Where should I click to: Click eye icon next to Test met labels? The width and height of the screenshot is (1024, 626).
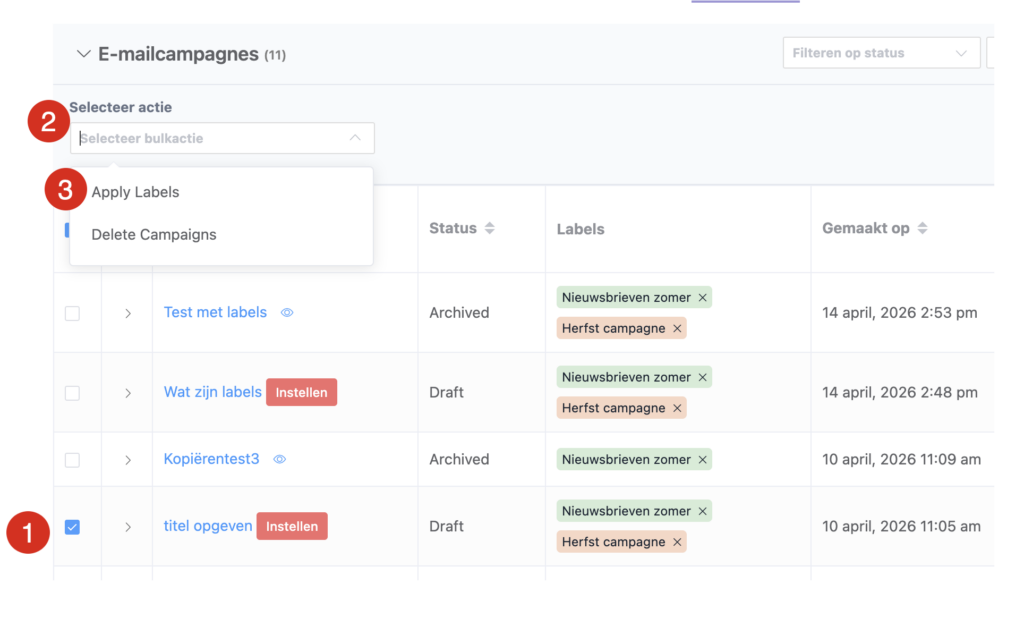[x=287, y=313]
